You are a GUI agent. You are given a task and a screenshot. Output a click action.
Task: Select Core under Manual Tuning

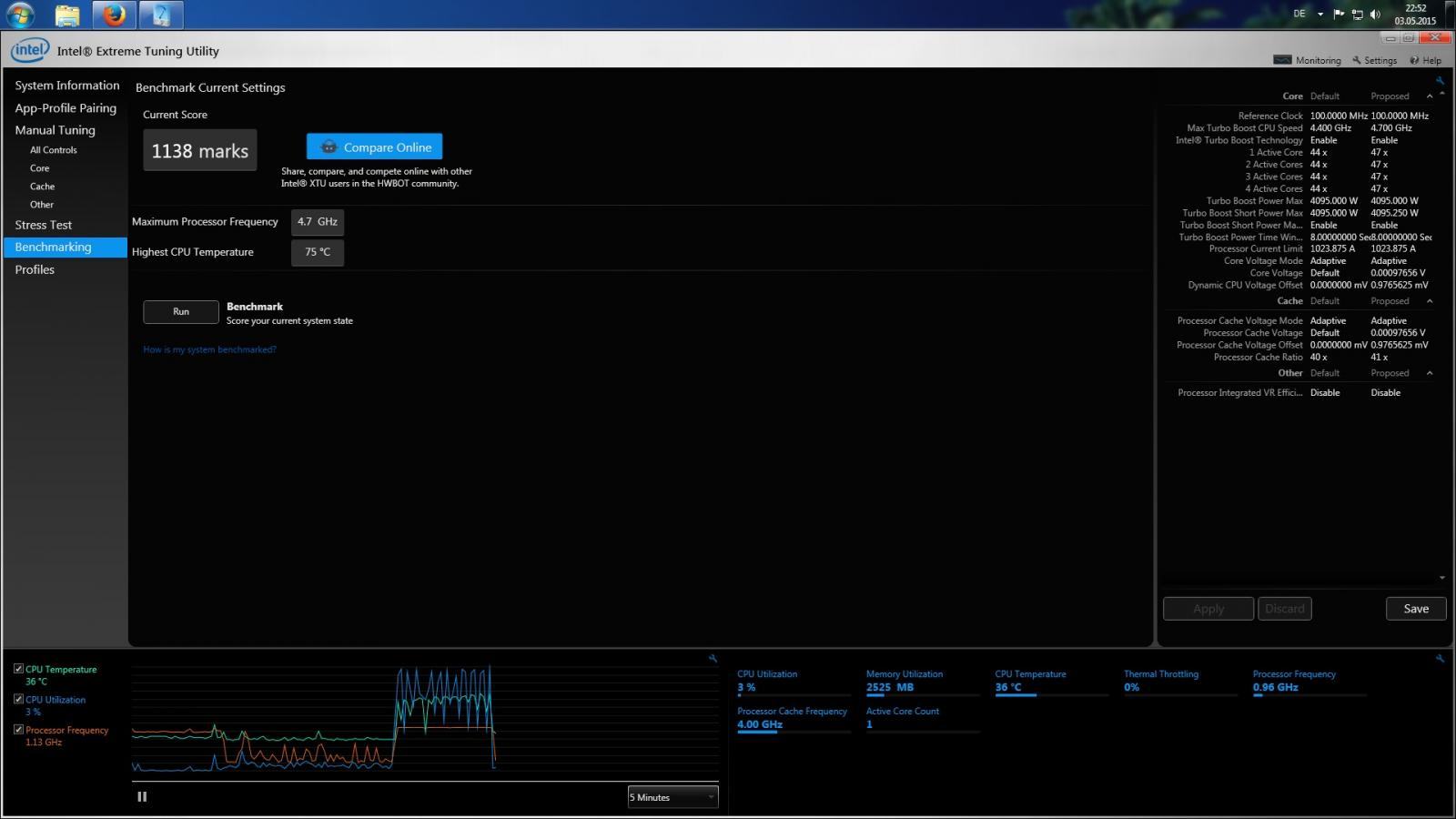pyautogui.click(x=40, y=168)
